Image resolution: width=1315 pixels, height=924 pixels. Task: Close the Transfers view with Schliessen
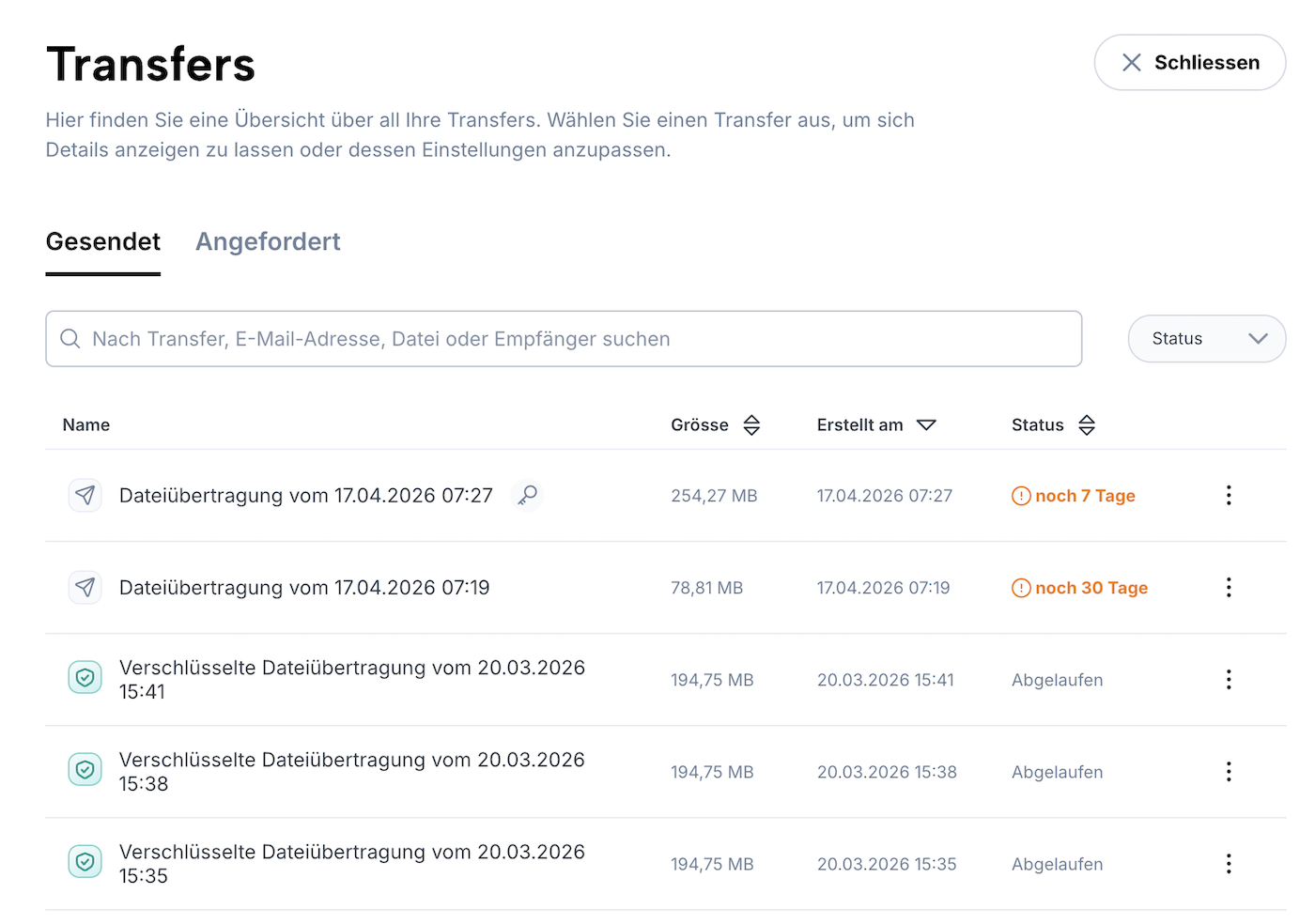pyautogui.click(x=1190, y=63)
